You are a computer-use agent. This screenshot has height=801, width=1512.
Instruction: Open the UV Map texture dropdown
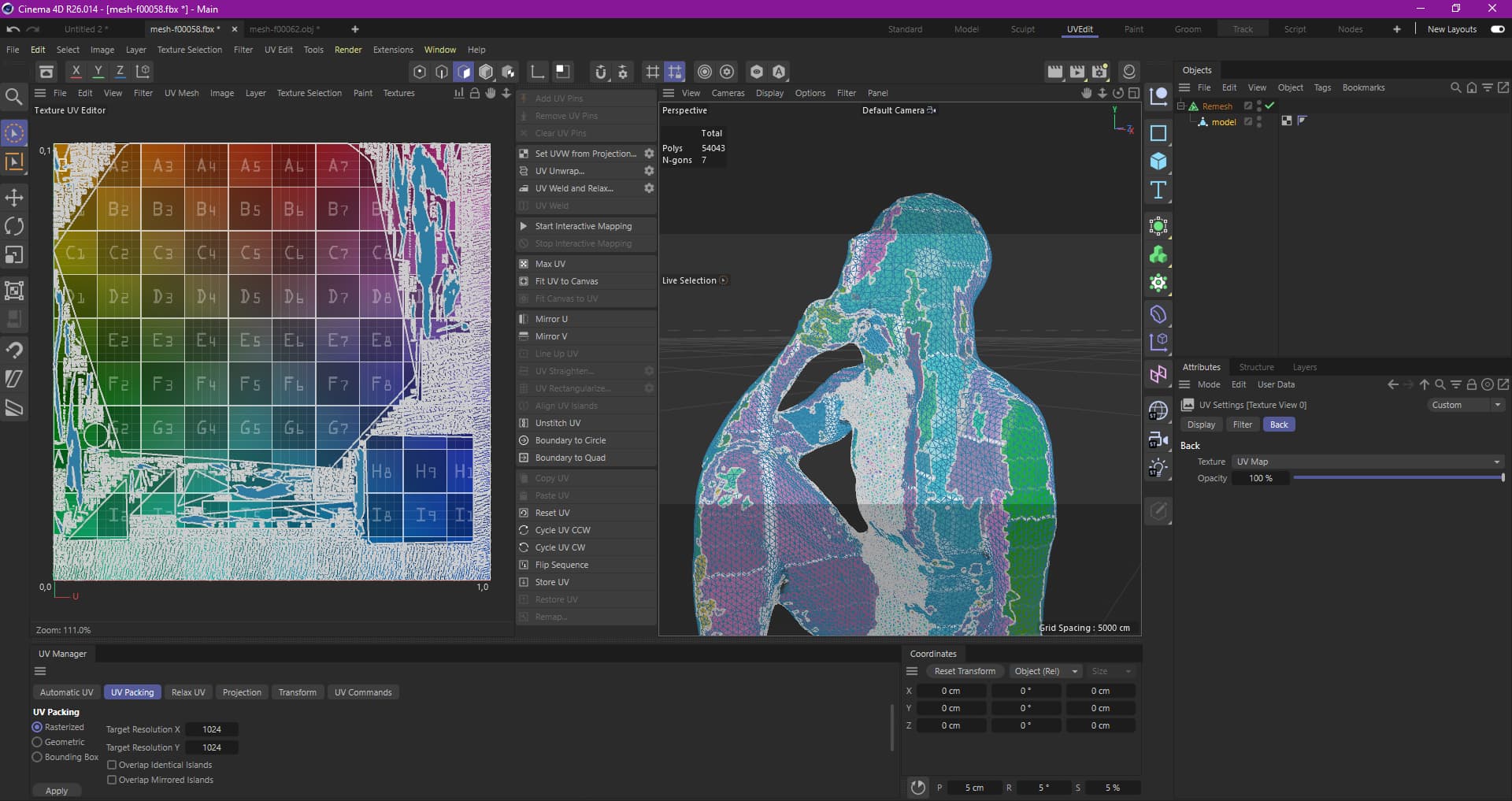click(x=1368, y=462)
